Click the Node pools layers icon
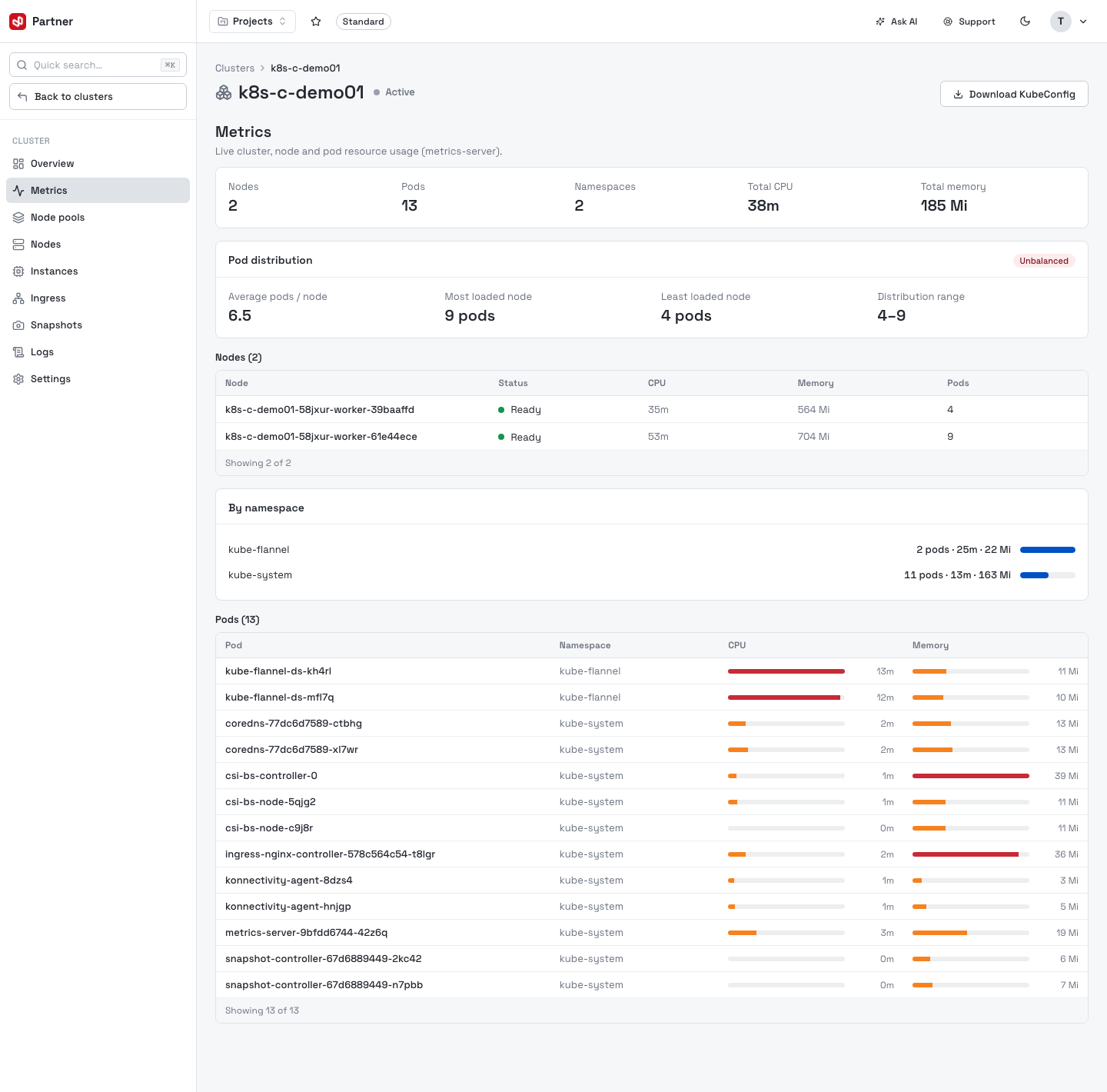The height and width of the screenshot is (1092, 1107). tap(18, 218)
